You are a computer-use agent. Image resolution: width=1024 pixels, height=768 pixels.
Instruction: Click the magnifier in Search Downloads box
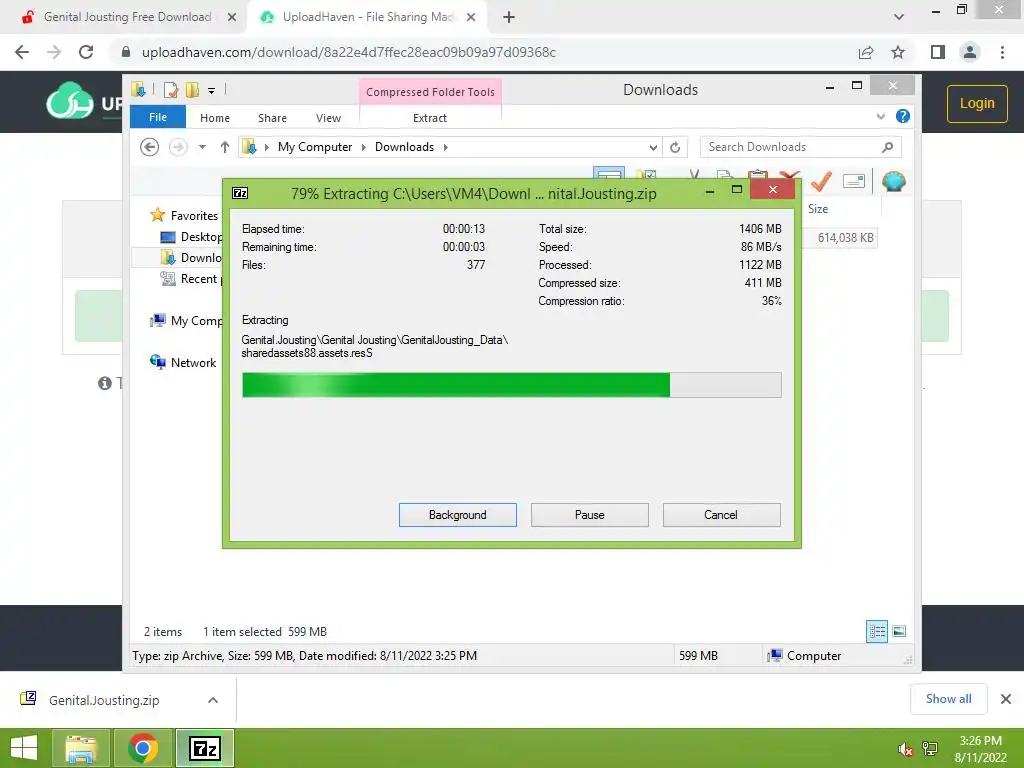[887, 147]
